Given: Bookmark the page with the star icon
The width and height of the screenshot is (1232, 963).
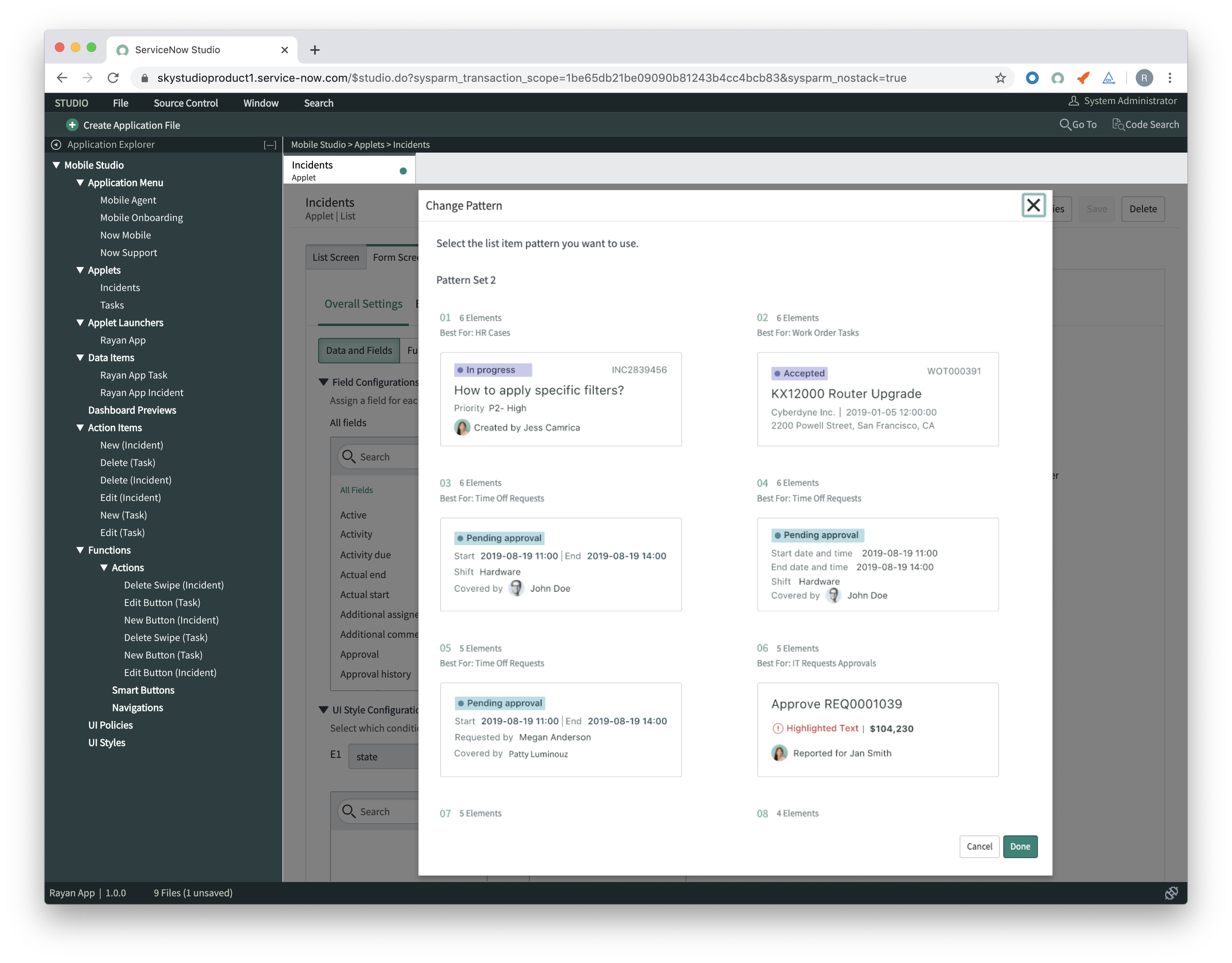Looking at the screenshot, I should click(x=1000, y=78).
